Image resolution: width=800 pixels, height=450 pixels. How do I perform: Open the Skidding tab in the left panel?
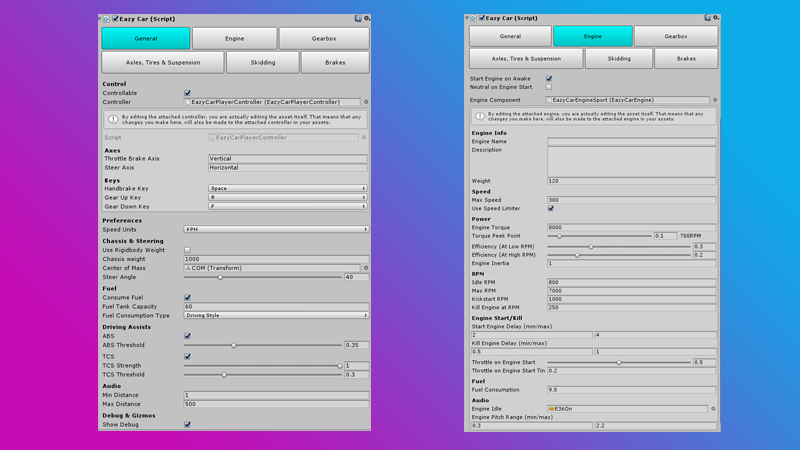[263, 62]
